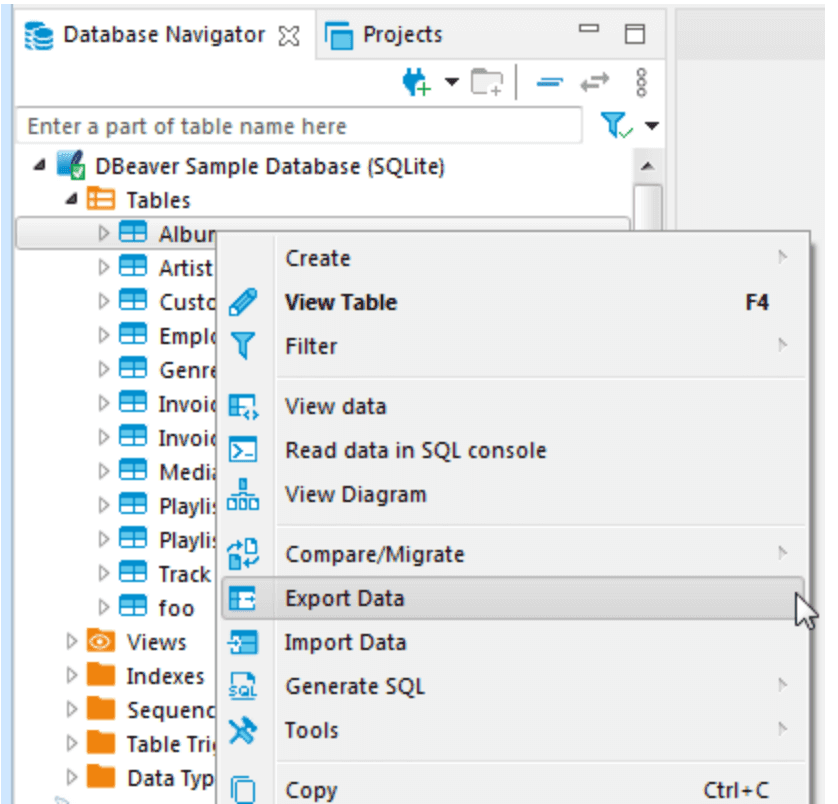
Task: Click the navigator tree scrollbar thumb
Action: (x=648, y=207)
